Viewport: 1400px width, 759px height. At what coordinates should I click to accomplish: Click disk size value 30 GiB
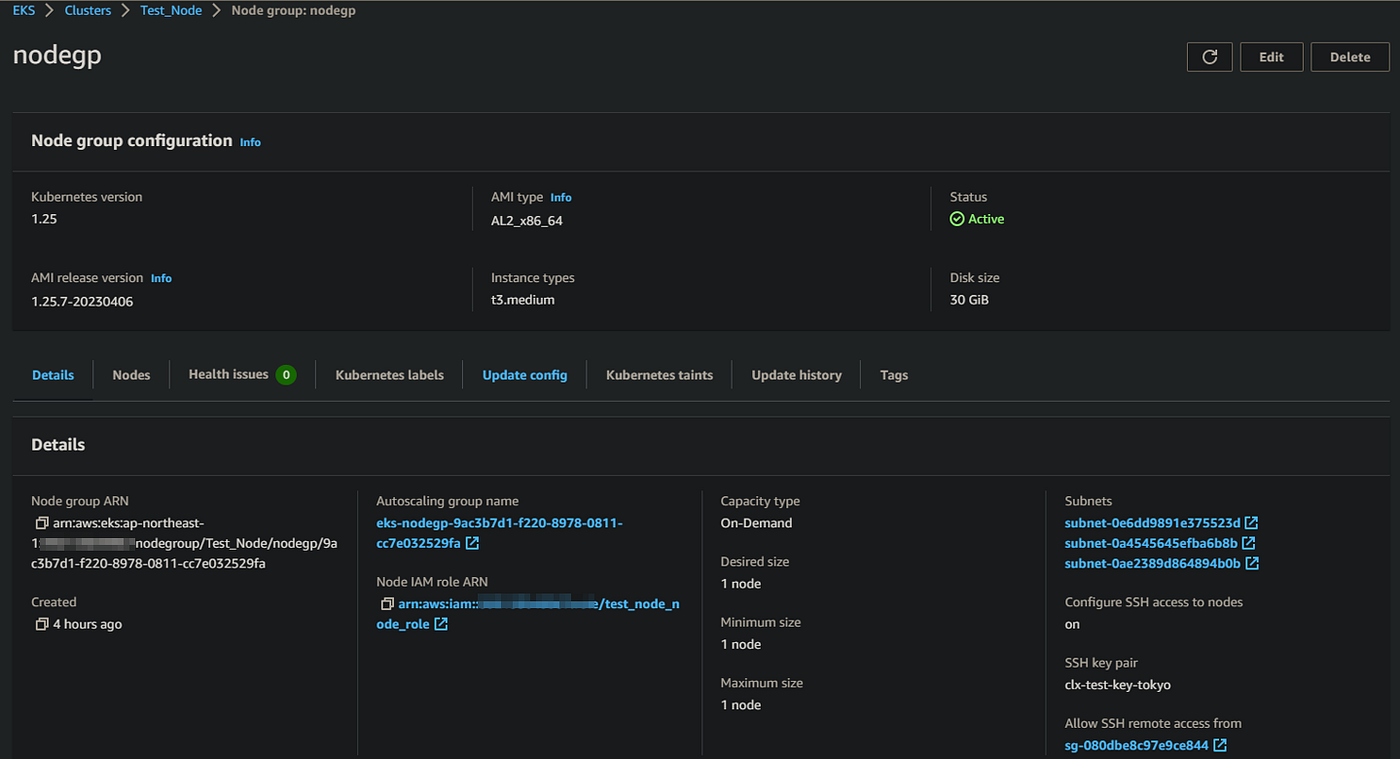click(970, 300)
